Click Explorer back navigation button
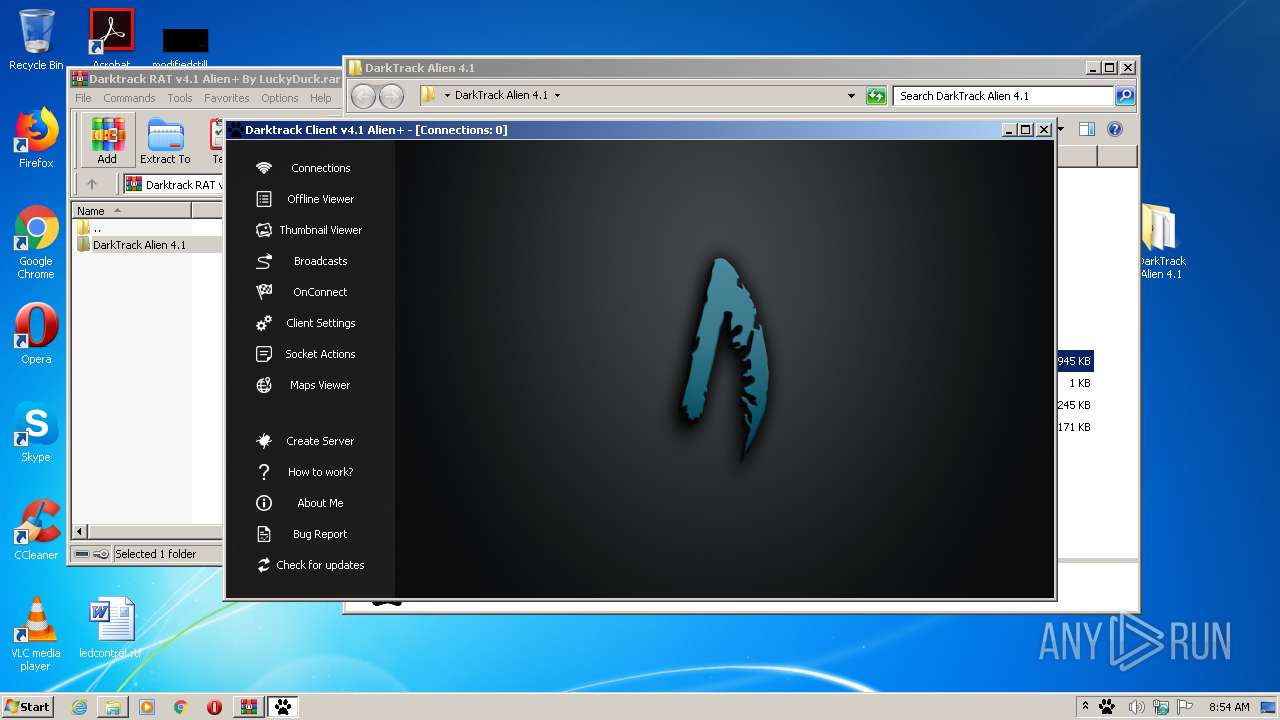1280x720 pixels. [x=364, y=96]
